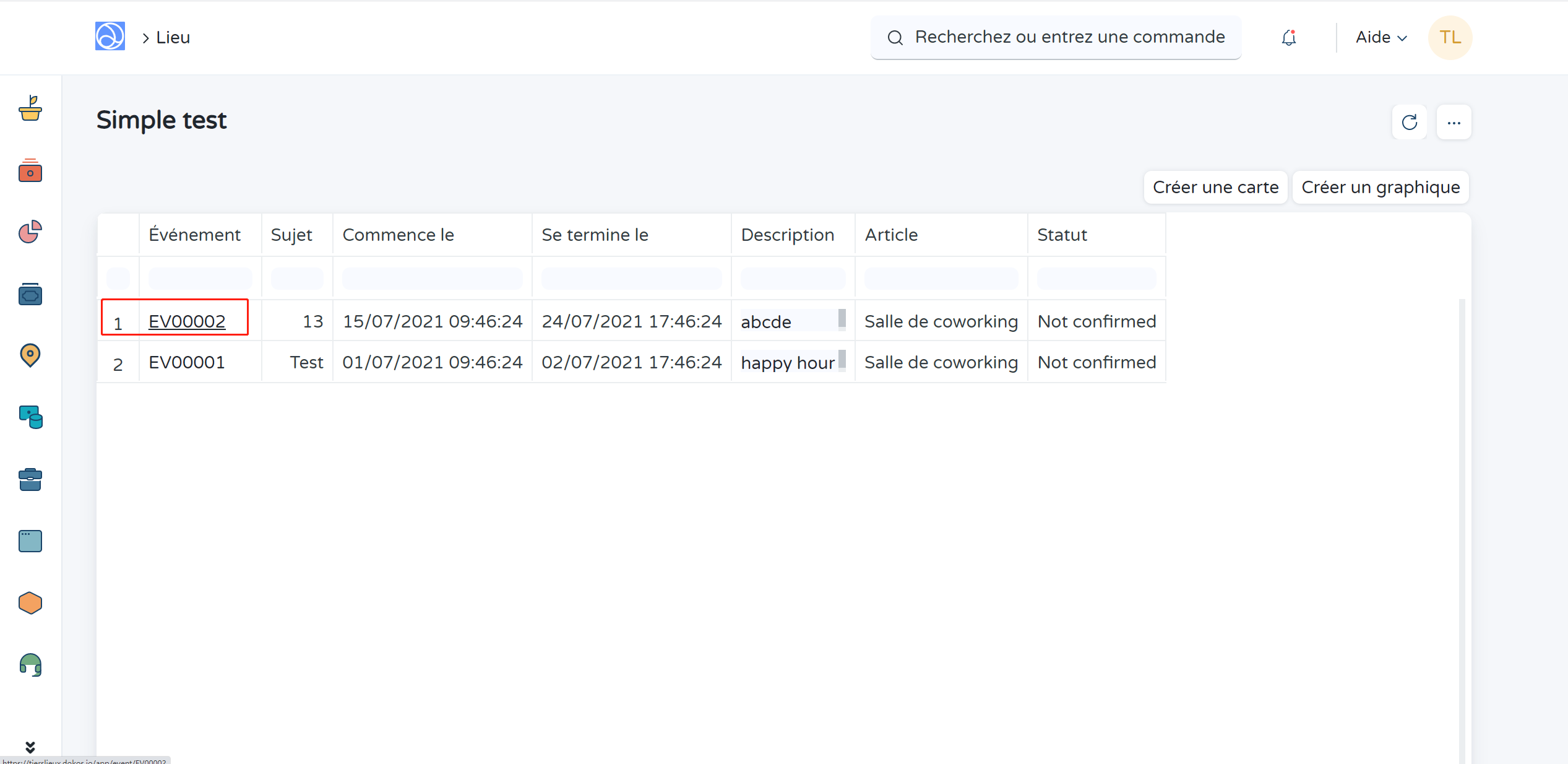
Task: Expand the sidebar with double chevron
Action: 30,747
